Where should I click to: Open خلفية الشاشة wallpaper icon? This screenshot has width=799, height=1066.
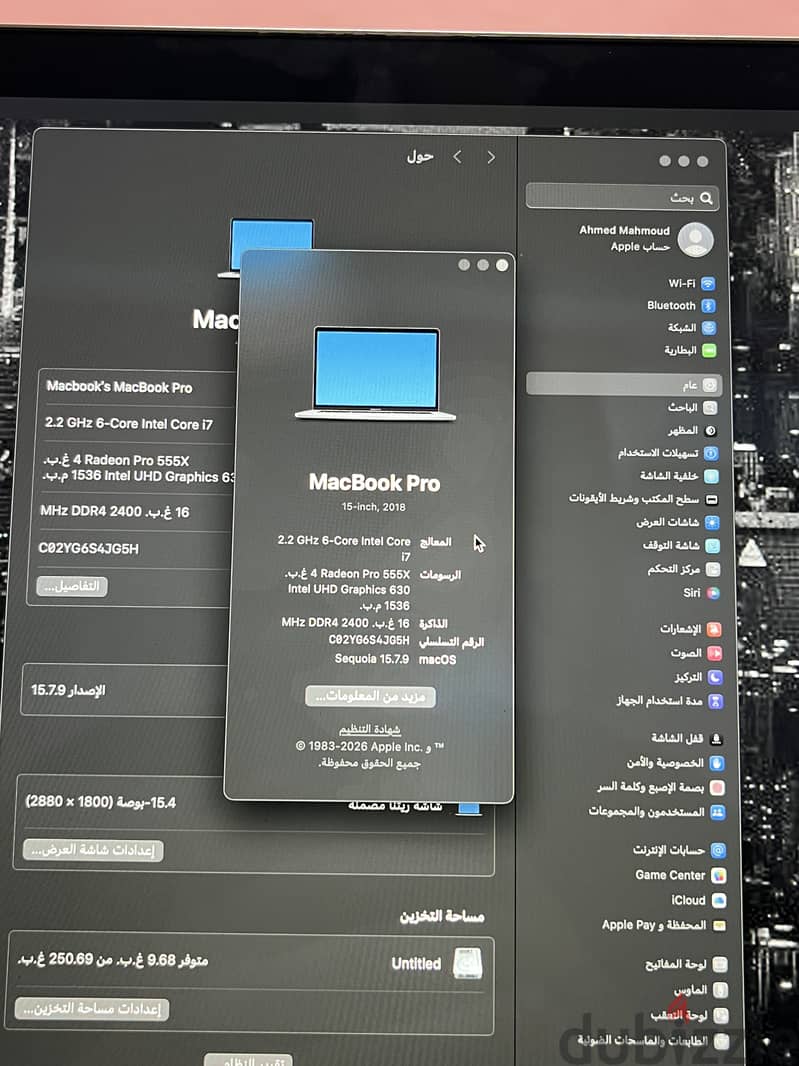click(x=711, y=476)
